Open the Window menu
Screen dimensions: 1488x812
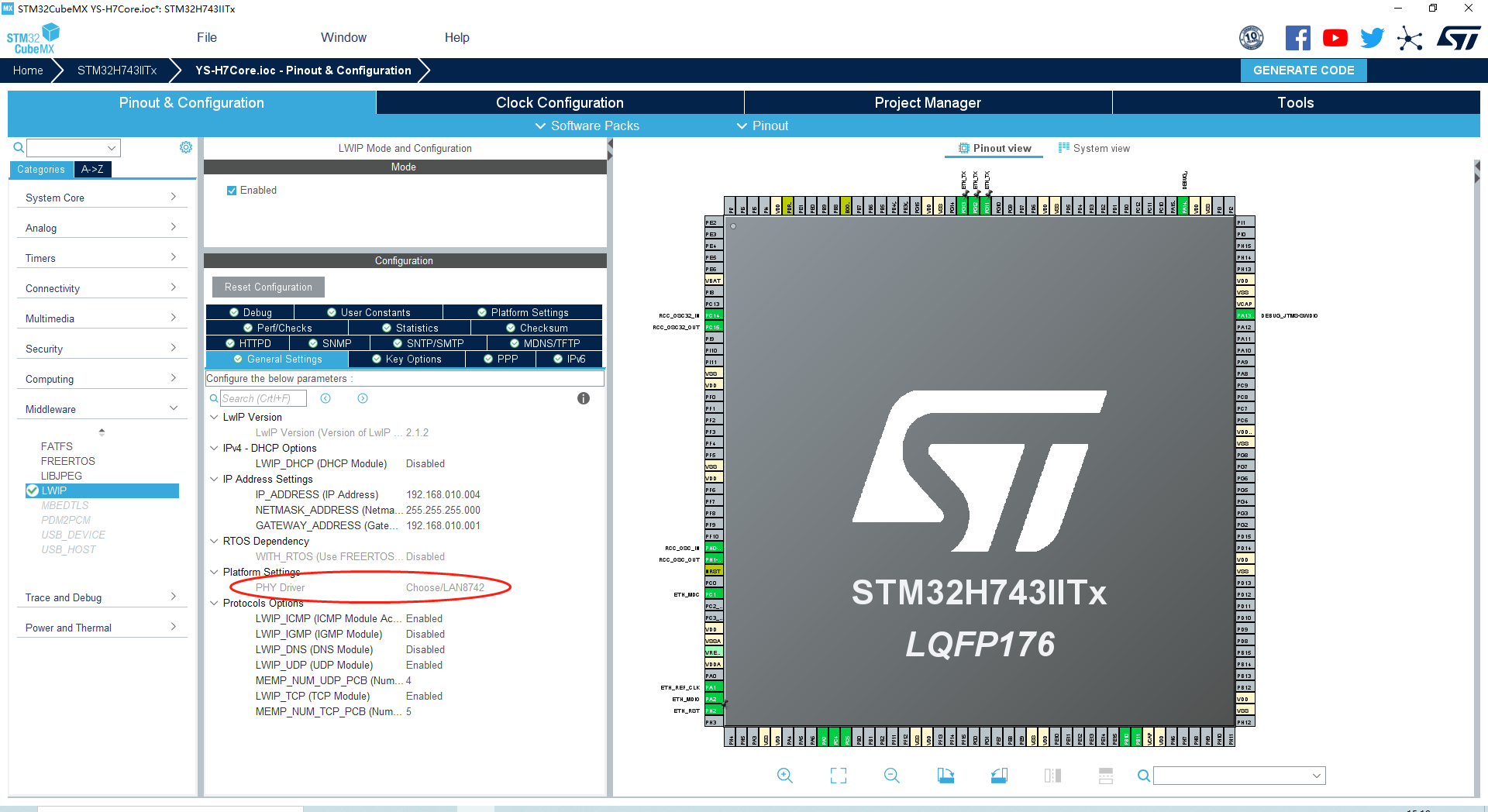click(343, 37)
